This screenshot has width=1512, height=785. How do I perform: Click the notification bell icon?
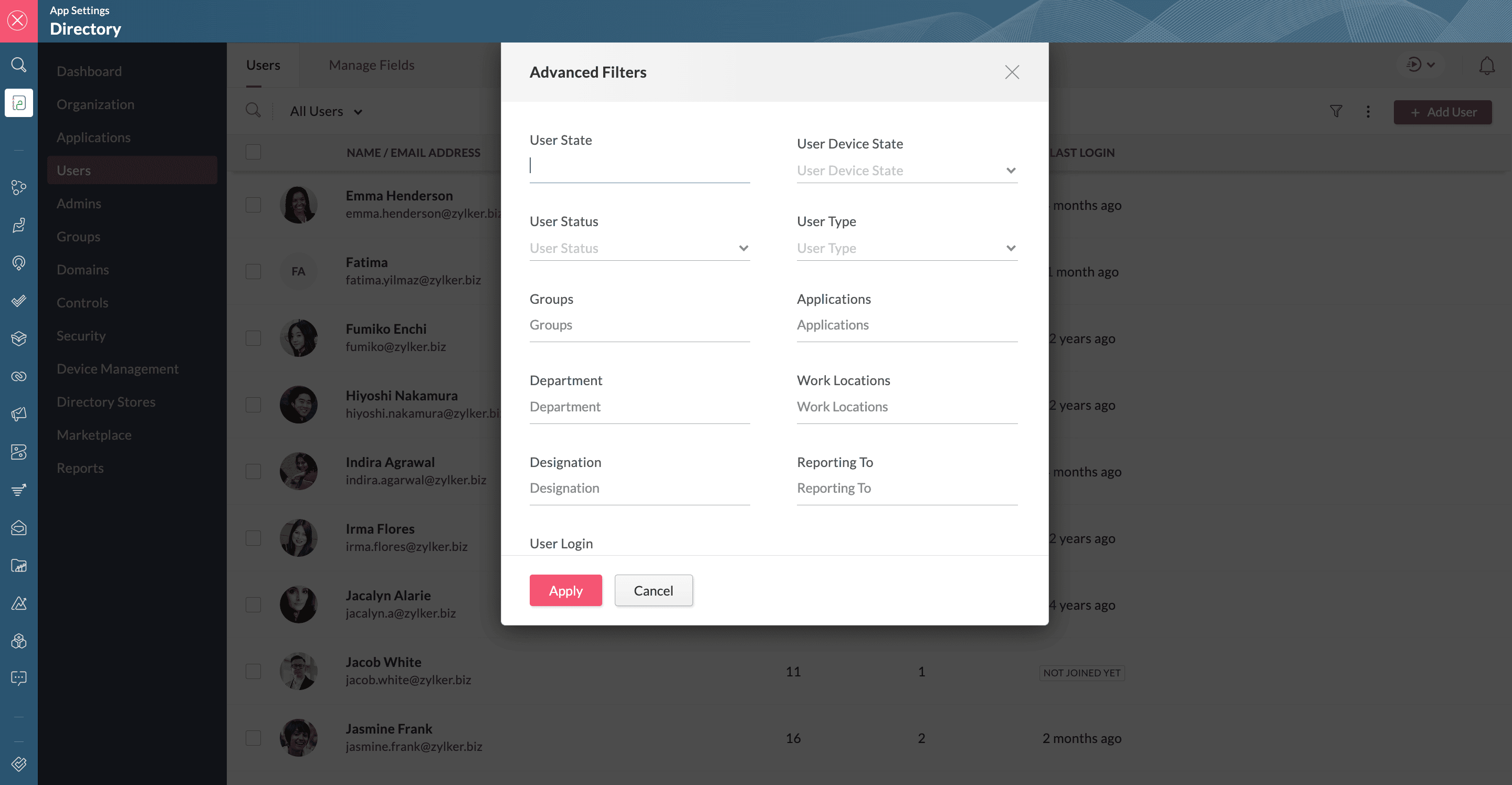pyautogui.click(x=1486, y=65)
